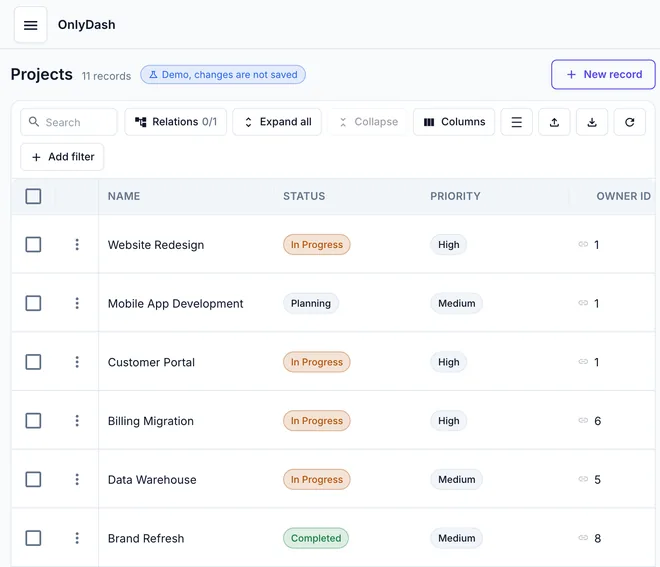Click the Billing Migration name cell
The image size is (660, 567).
pos(151,421)
